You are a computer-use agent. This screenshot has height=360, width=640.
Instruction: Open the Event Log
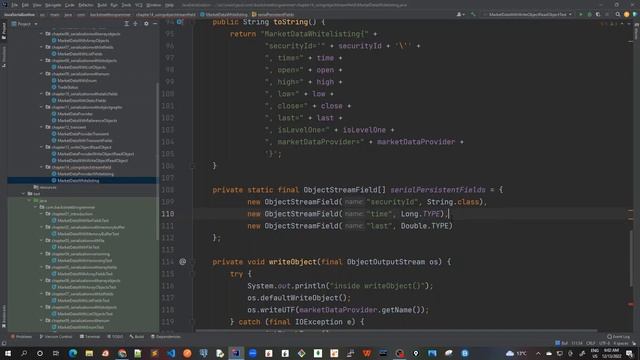coord(619,337)
